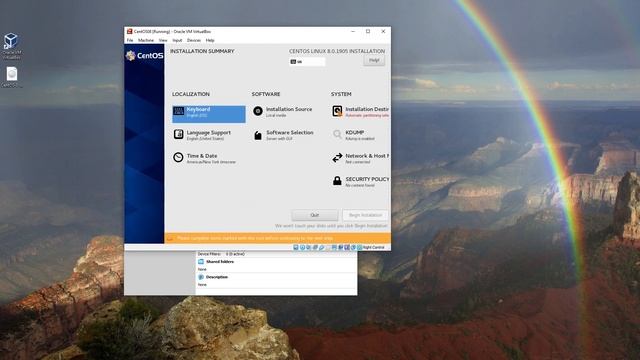Open the Security Policy lock item
The image size is (640, 360).
(360, 182)
